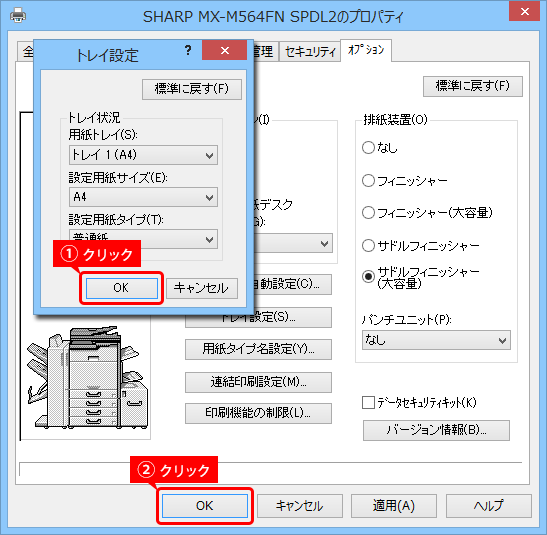Viewport: 547px width, 535px height.
Task: Open 用紙タイプ名設定(Y)... settings
Action: coord(258,349)
